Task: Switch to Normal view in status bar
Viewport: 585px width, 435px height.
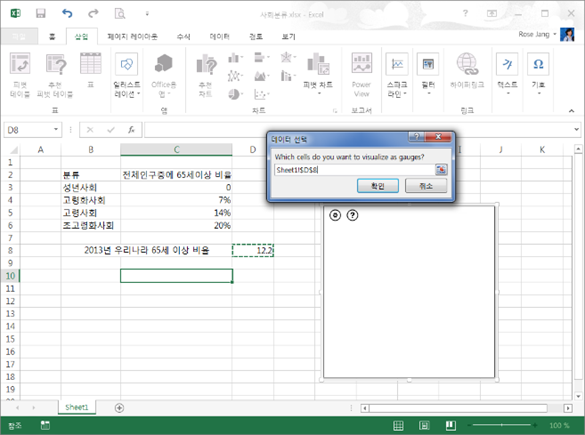Action: 398,425
